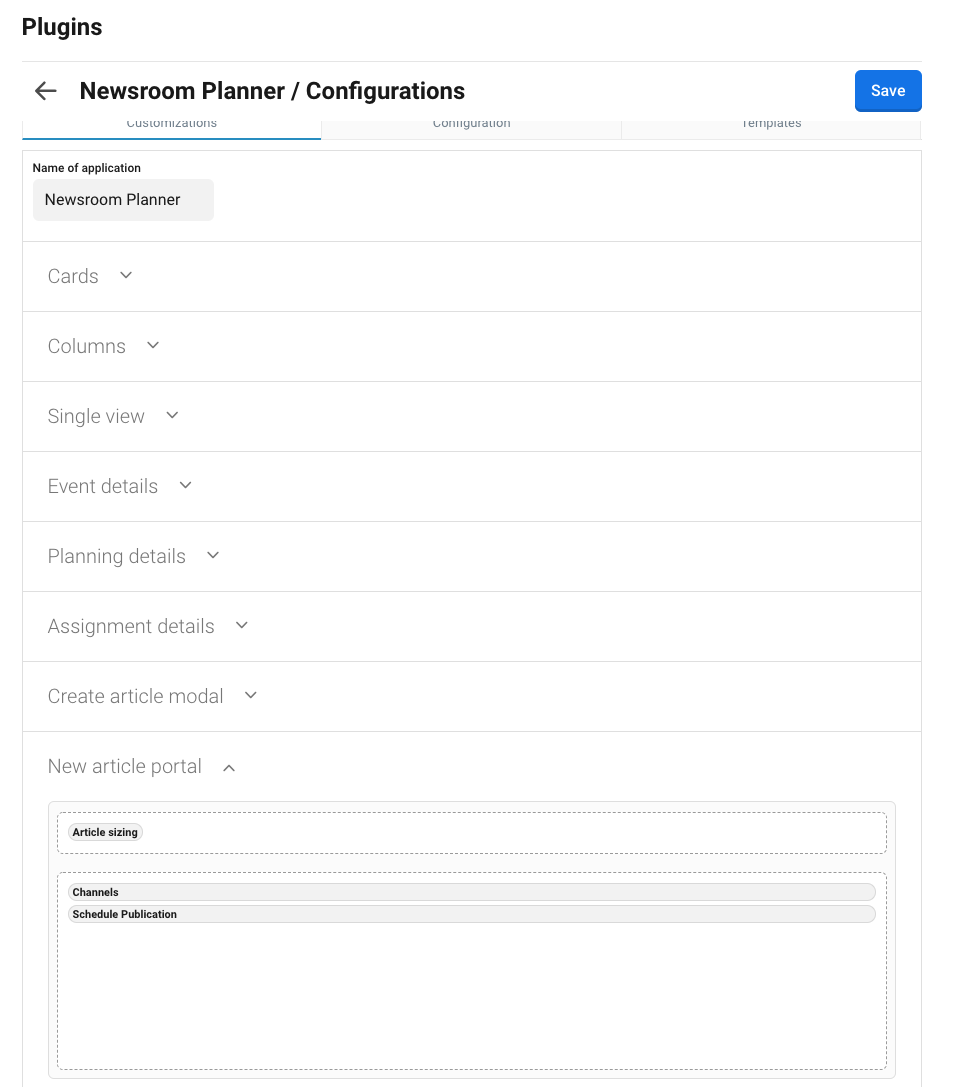Screen dimensions: 954x1087
Task: Click the Name of application label
Action: (x=87, y=168)
